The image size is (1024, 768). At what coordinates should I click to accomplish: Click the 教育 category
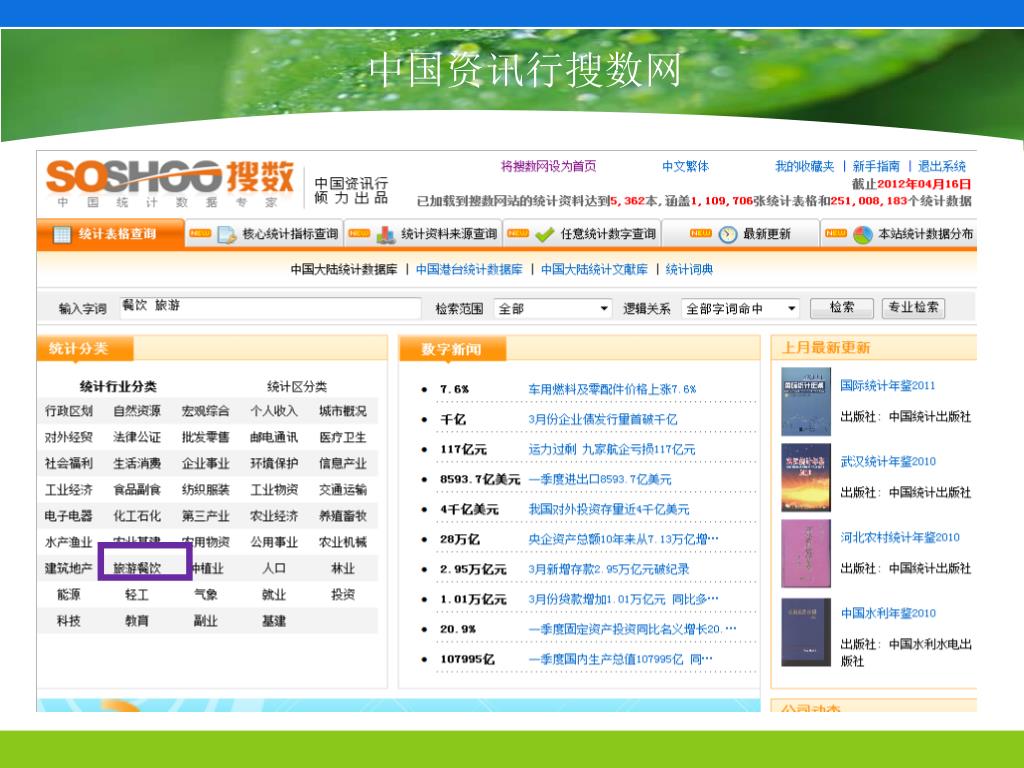coord(137,621)
